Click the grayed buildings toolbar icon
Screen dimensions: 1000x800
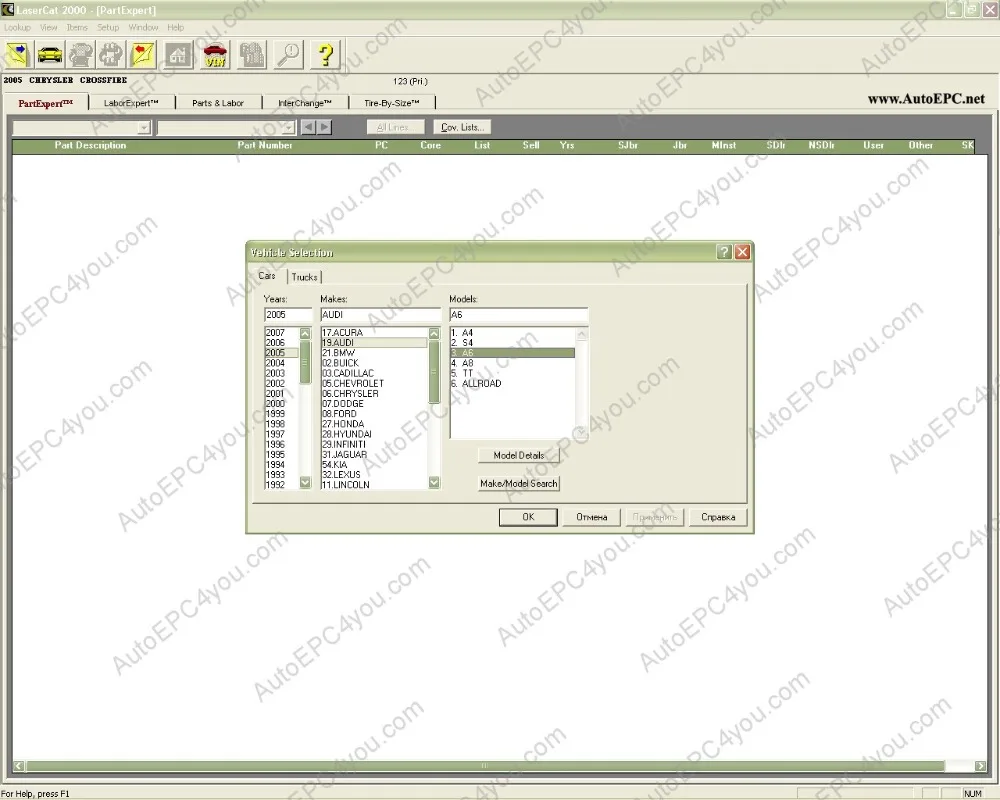(x=252, y=54)
